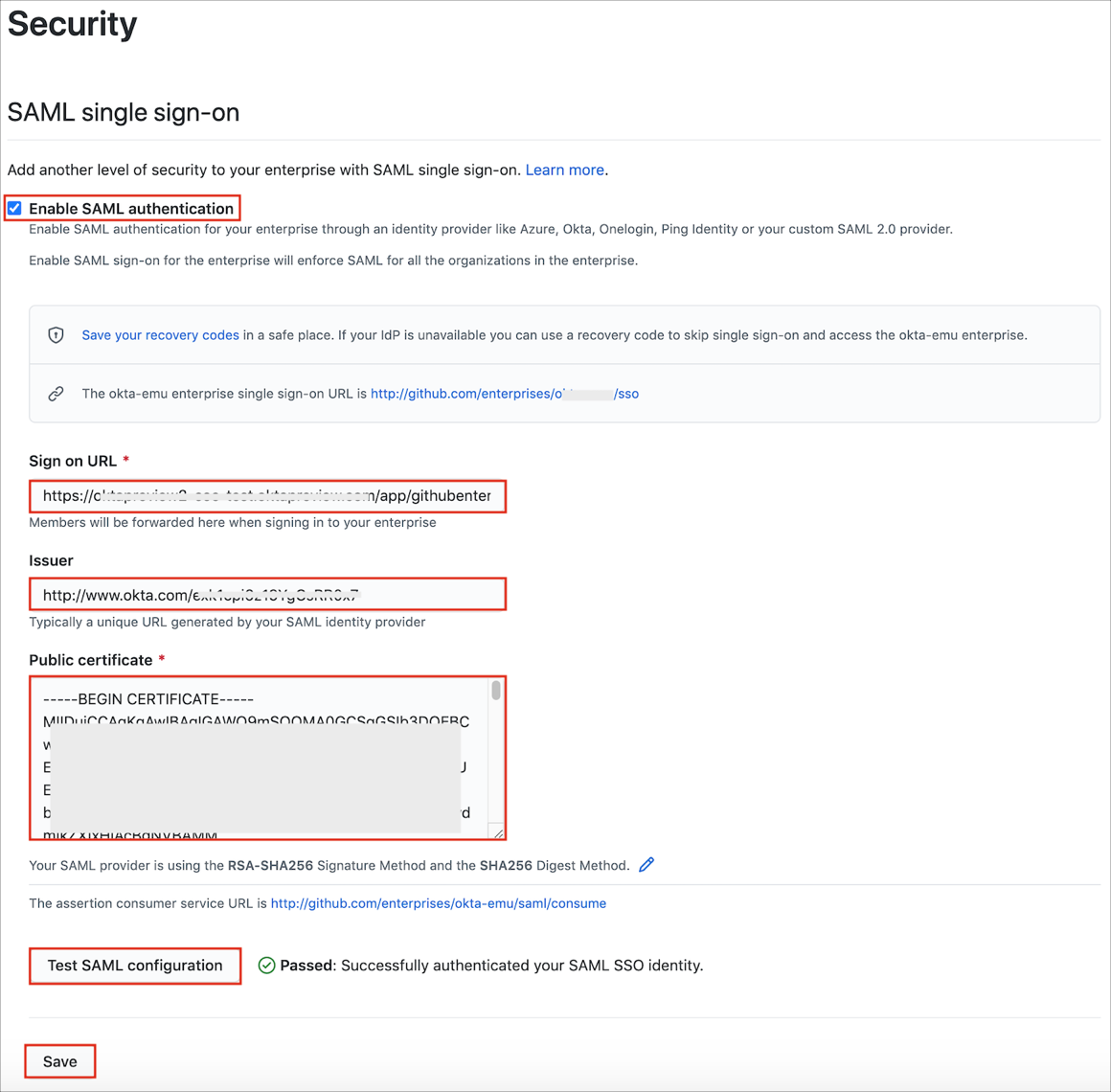Toggle the Enable SAML authentication checkbox

click(15, 208)
